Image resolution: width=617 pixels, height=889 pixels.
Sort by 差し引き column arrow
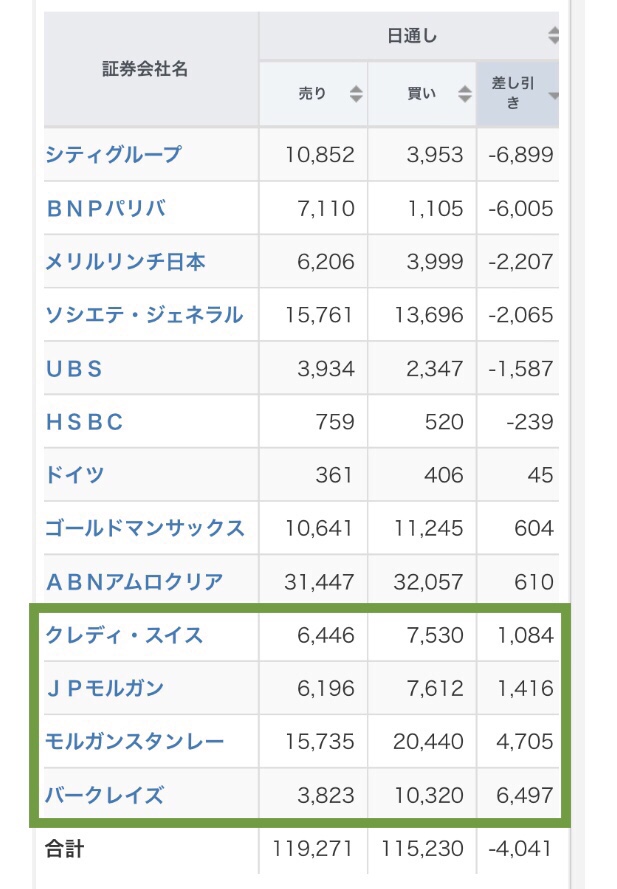pyautogui.click(x=553, y=95)
